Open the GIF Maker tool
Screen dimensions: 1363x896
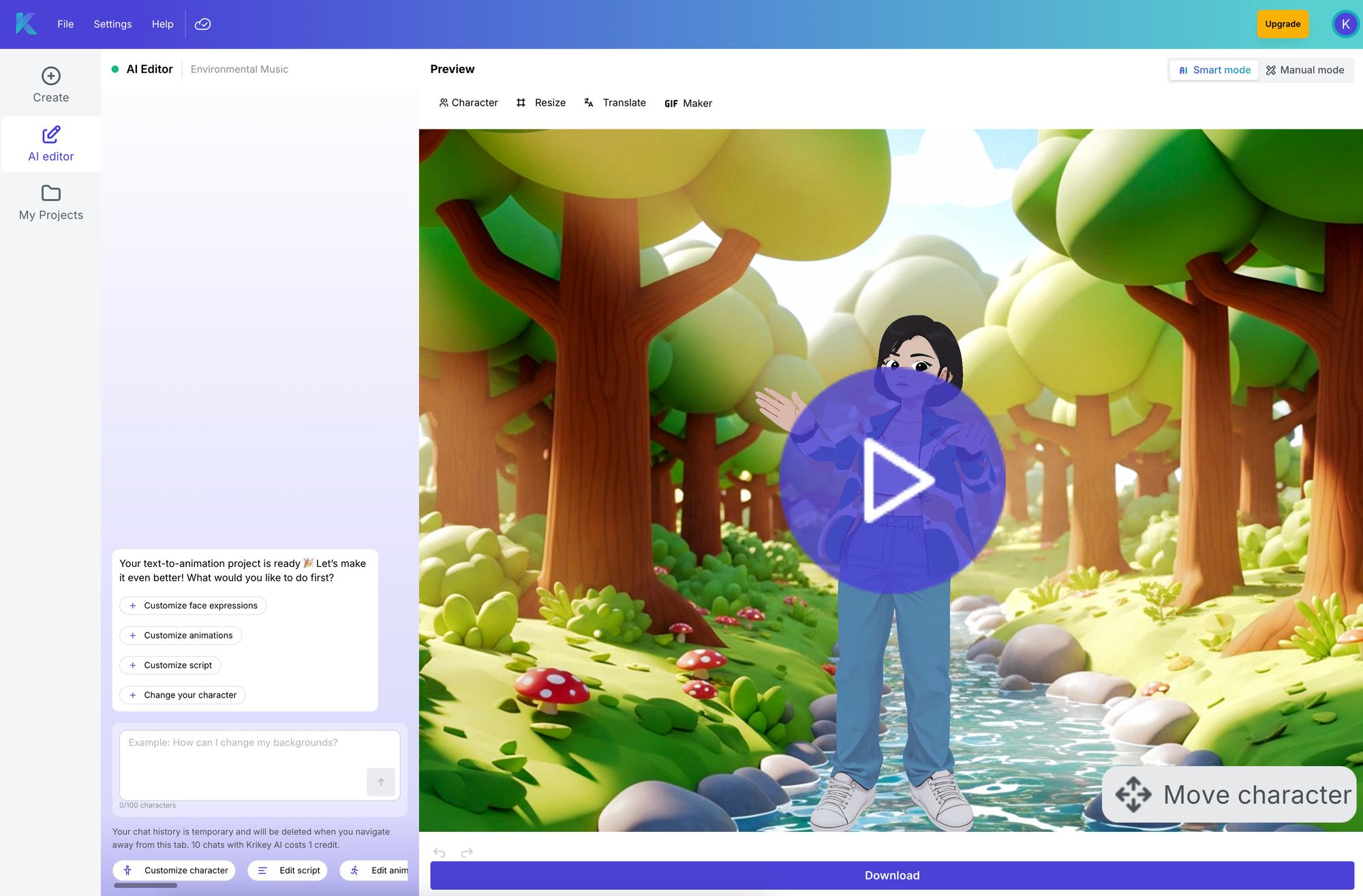[x=688, y=103]
